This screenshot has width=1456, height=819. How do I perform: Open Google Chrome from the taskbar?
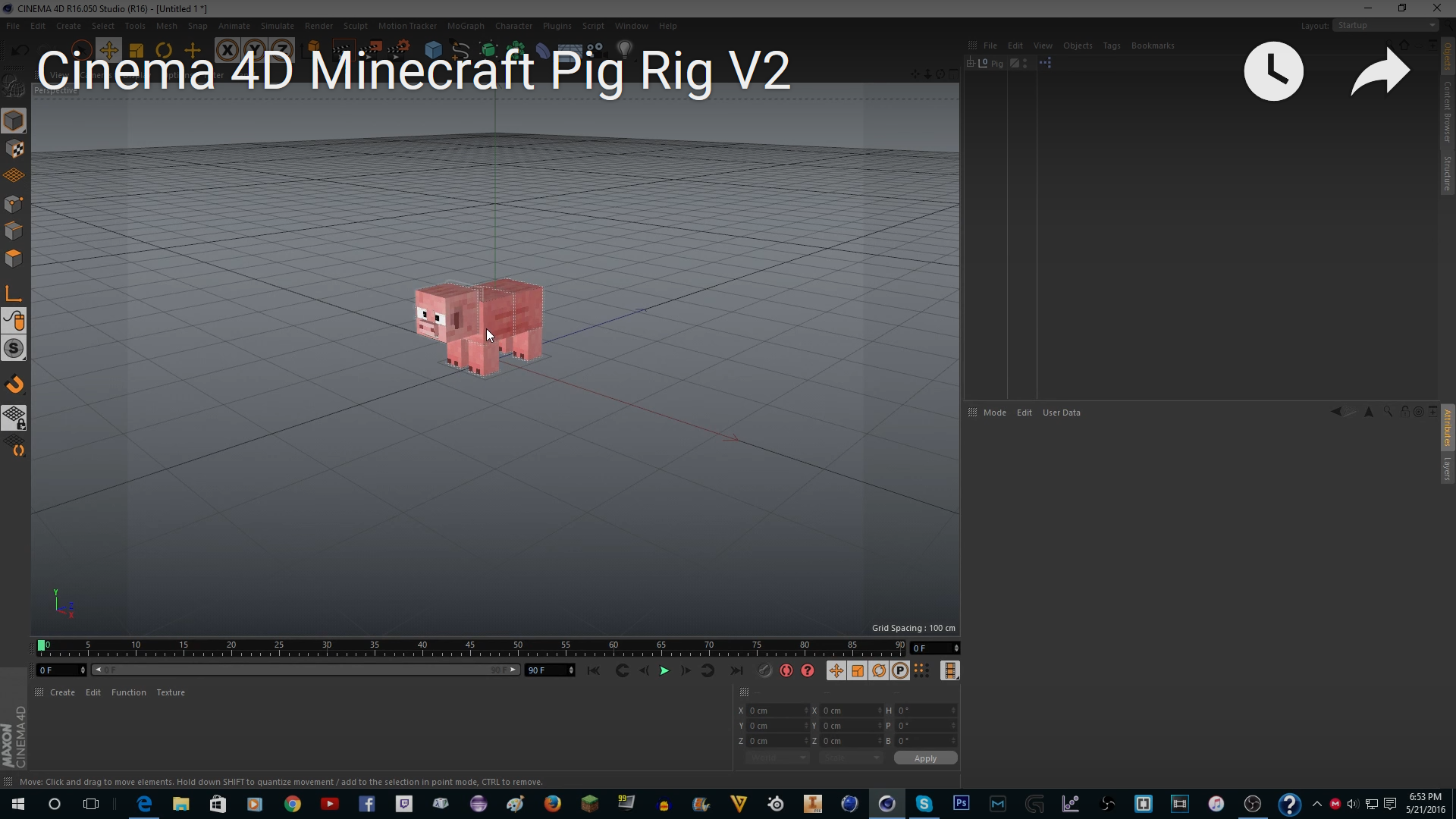(x=292, y=804)
